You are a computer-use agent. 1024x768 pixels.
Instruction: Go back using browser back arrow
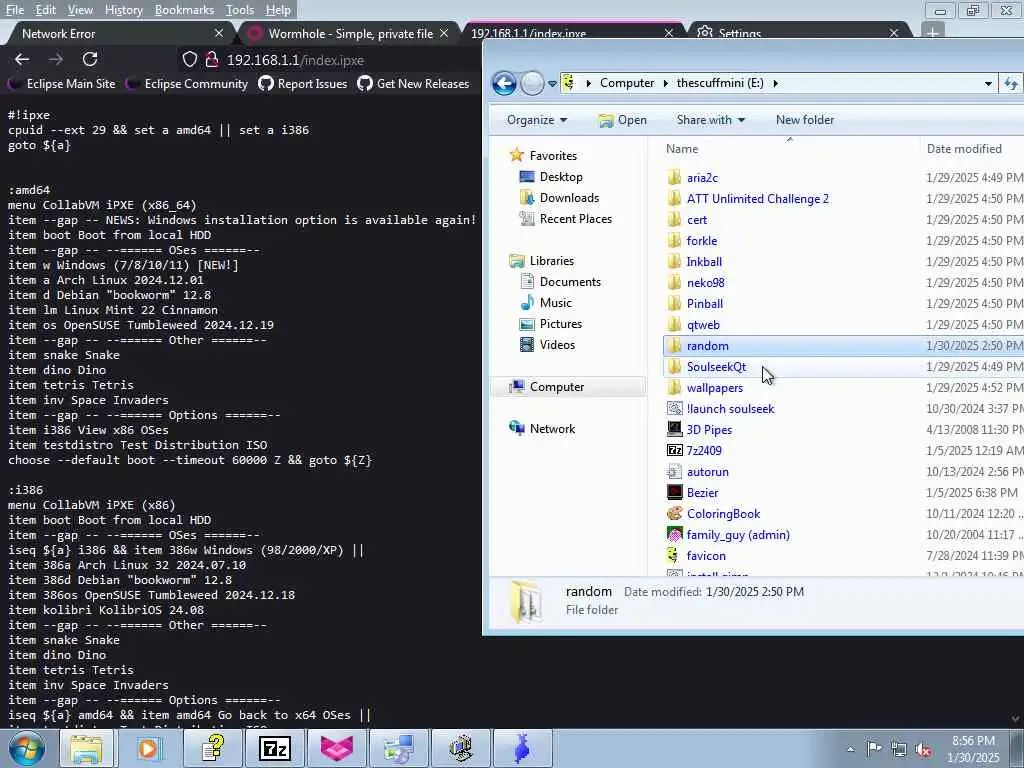click(x=22, y=59)
